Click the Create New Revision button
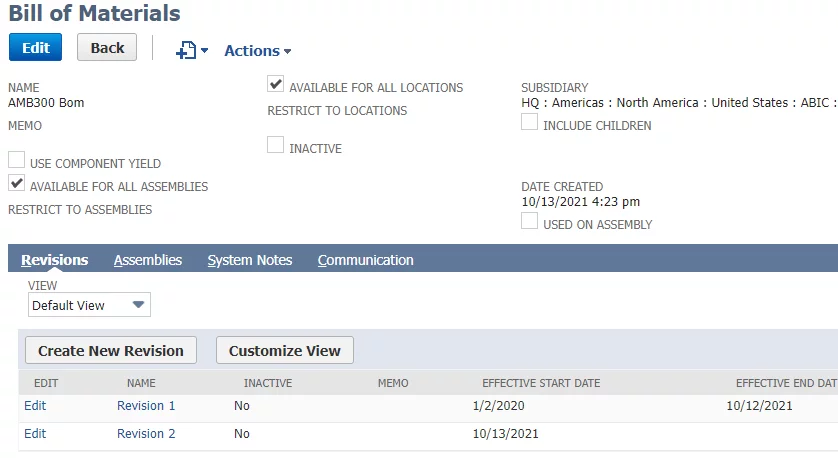838x458 pixels. 111,351
